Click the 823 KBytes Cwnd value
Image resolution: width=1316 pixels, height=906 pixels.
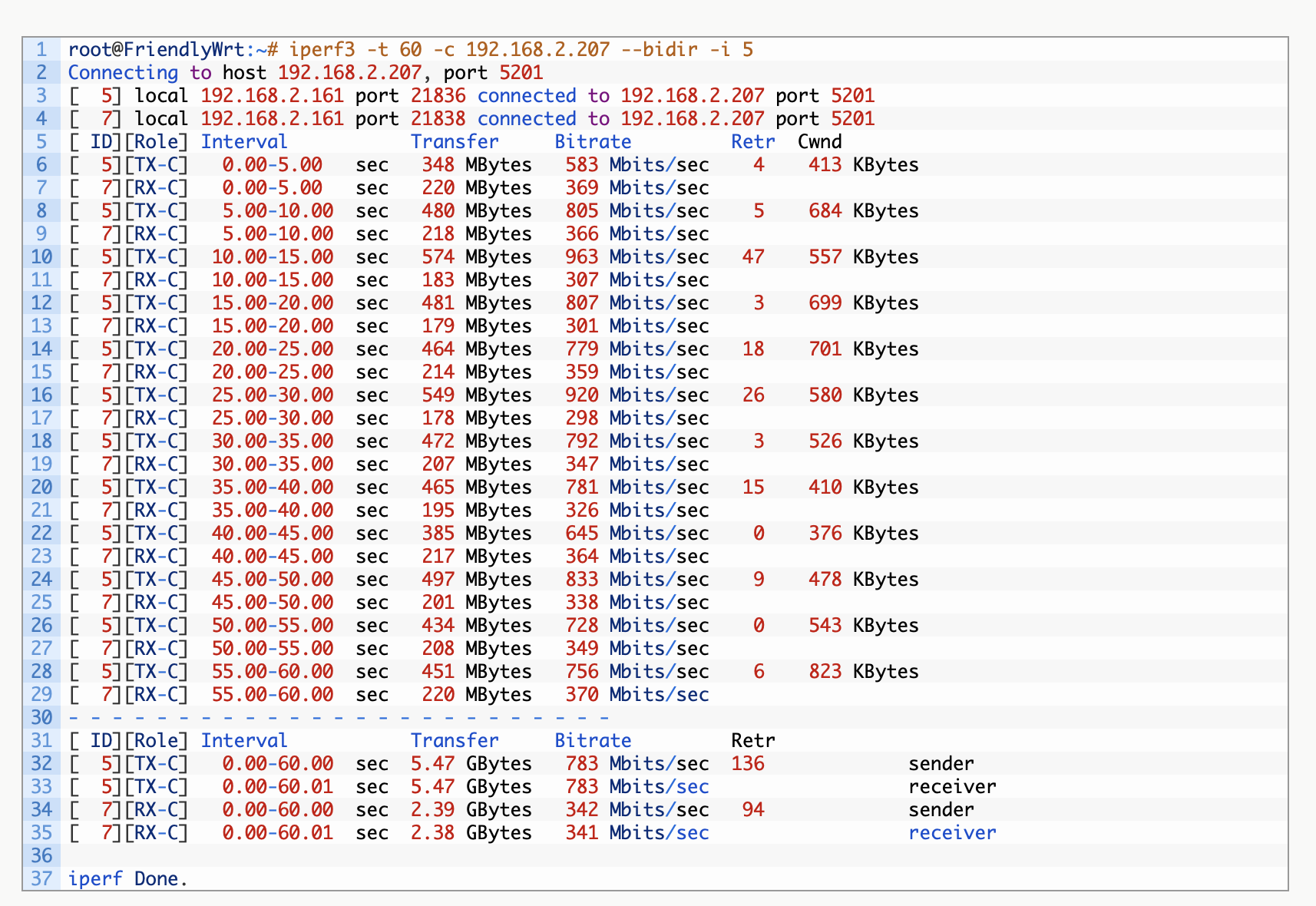(x=864, y=672)
